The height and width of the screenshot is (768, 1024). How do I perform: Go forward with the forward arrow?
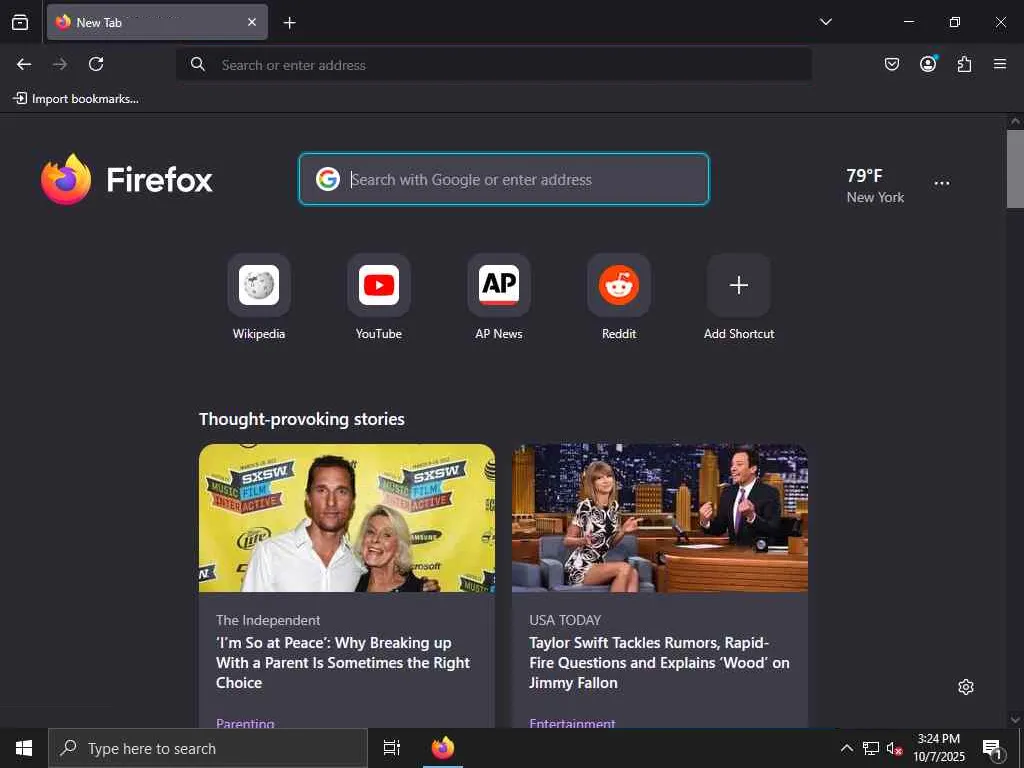click(60, 64)
